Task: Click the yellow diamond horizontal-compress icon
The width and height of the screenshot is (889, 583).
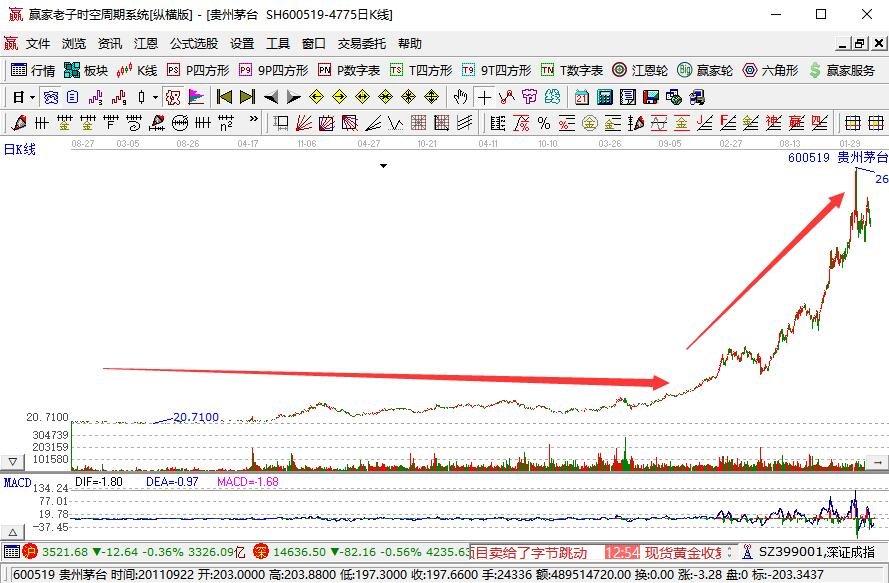Action: click(x=386, y=97)
